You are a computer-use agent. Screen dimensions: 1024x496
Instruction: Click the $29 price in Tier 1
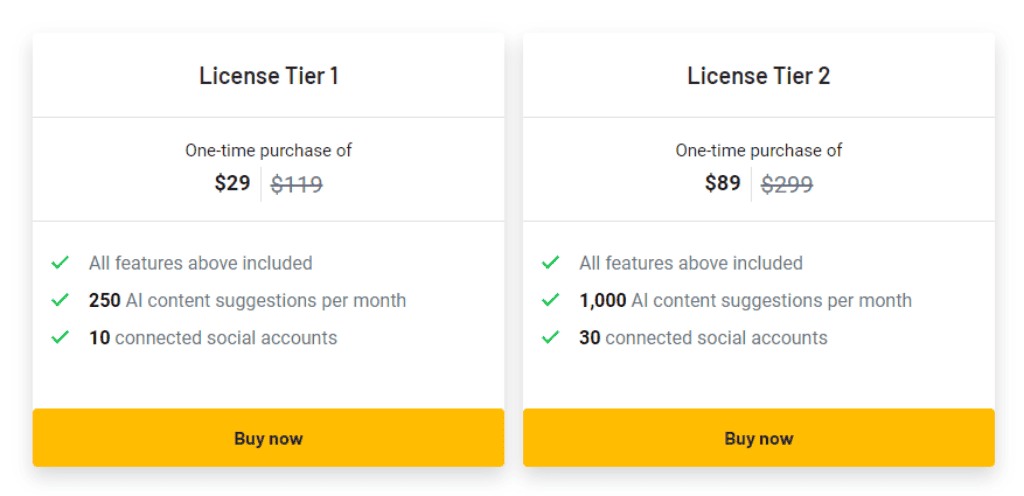click(232, 183)
